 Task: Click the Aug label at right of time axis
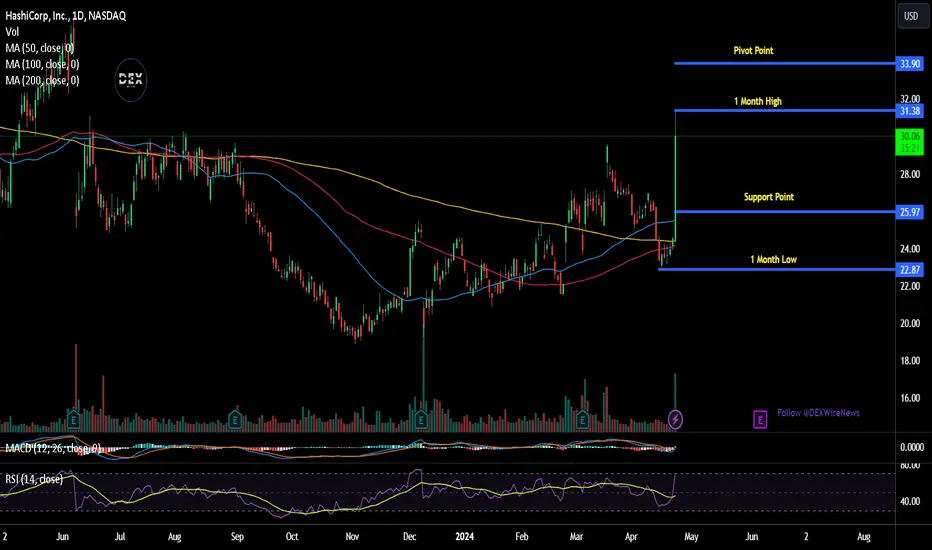coord(864,536)
